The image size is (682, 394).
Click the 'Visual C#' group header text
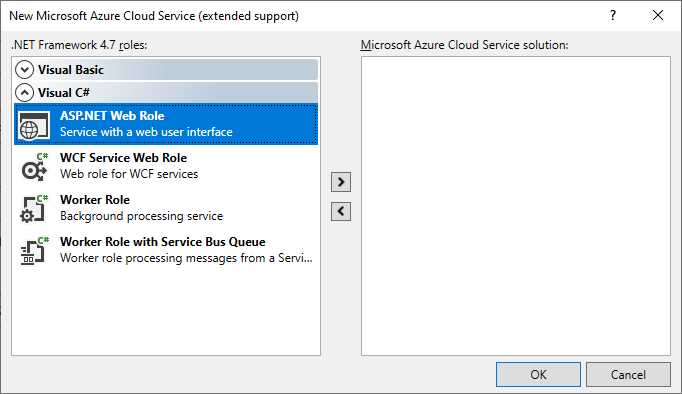point(64,93)
